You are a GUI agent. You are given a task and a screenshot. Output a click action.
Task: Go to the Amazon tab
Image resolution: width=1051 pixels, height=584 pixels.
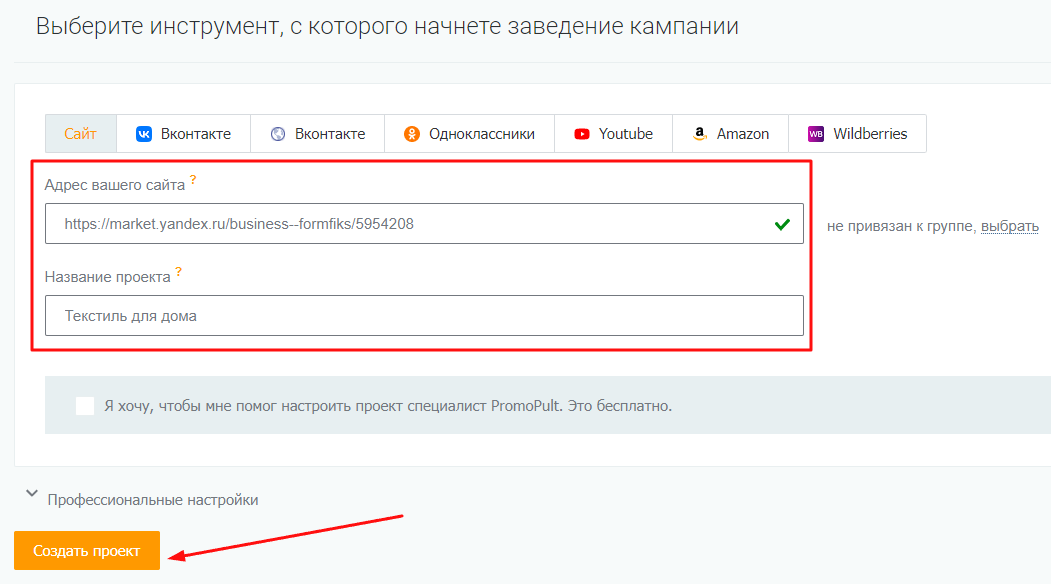(731, 133)
